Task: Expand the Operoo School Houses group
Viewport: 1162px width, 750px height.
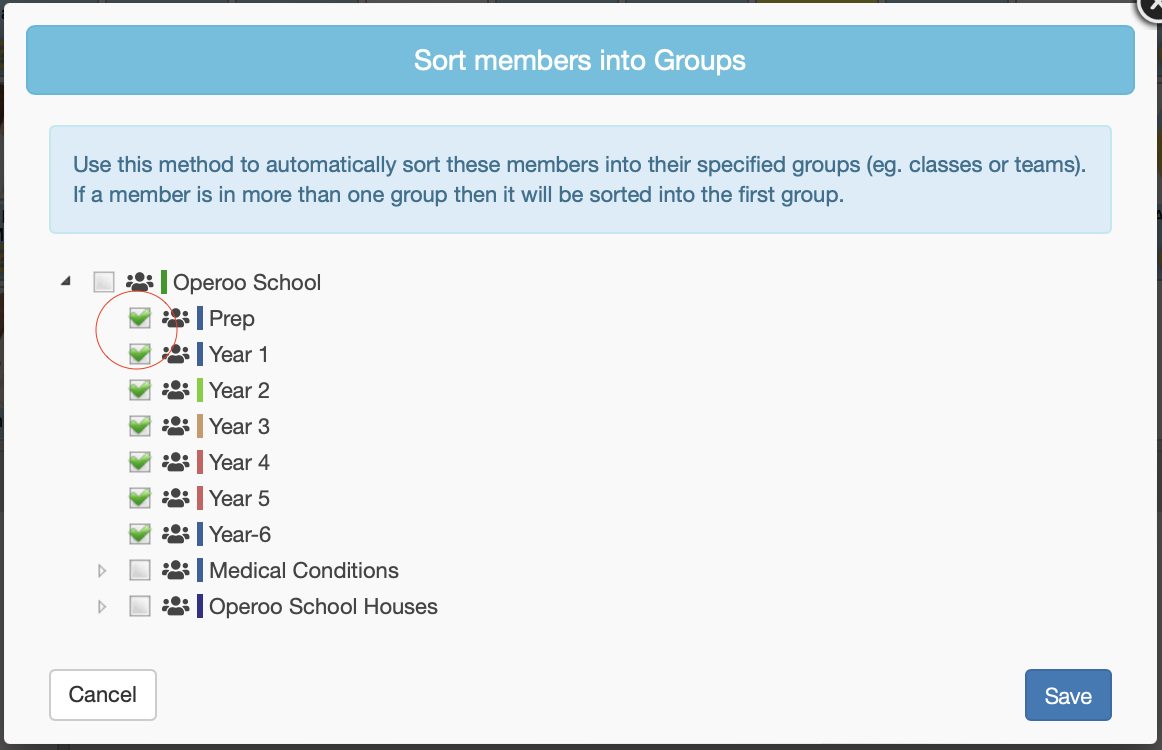Action: click(x=102, y=607)
